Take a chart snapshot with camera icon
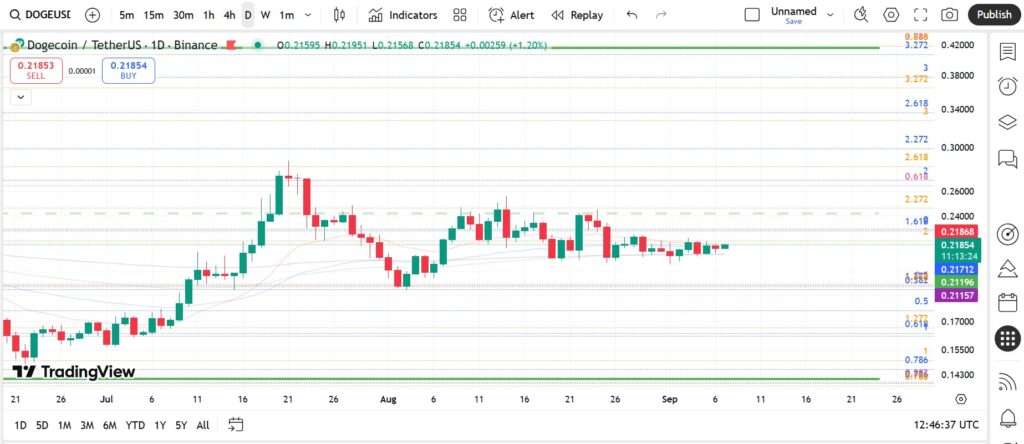 pyautogui.click(x=950, y=14)
